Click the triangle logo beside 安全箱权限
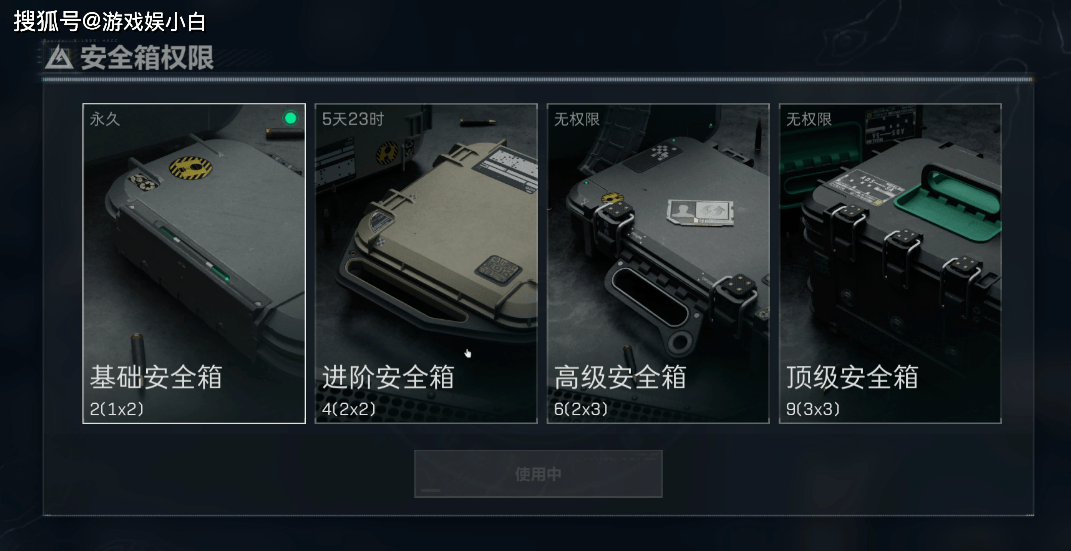Image resolution: width=1071 pixels, height=551 pixels. click(59, 59)
